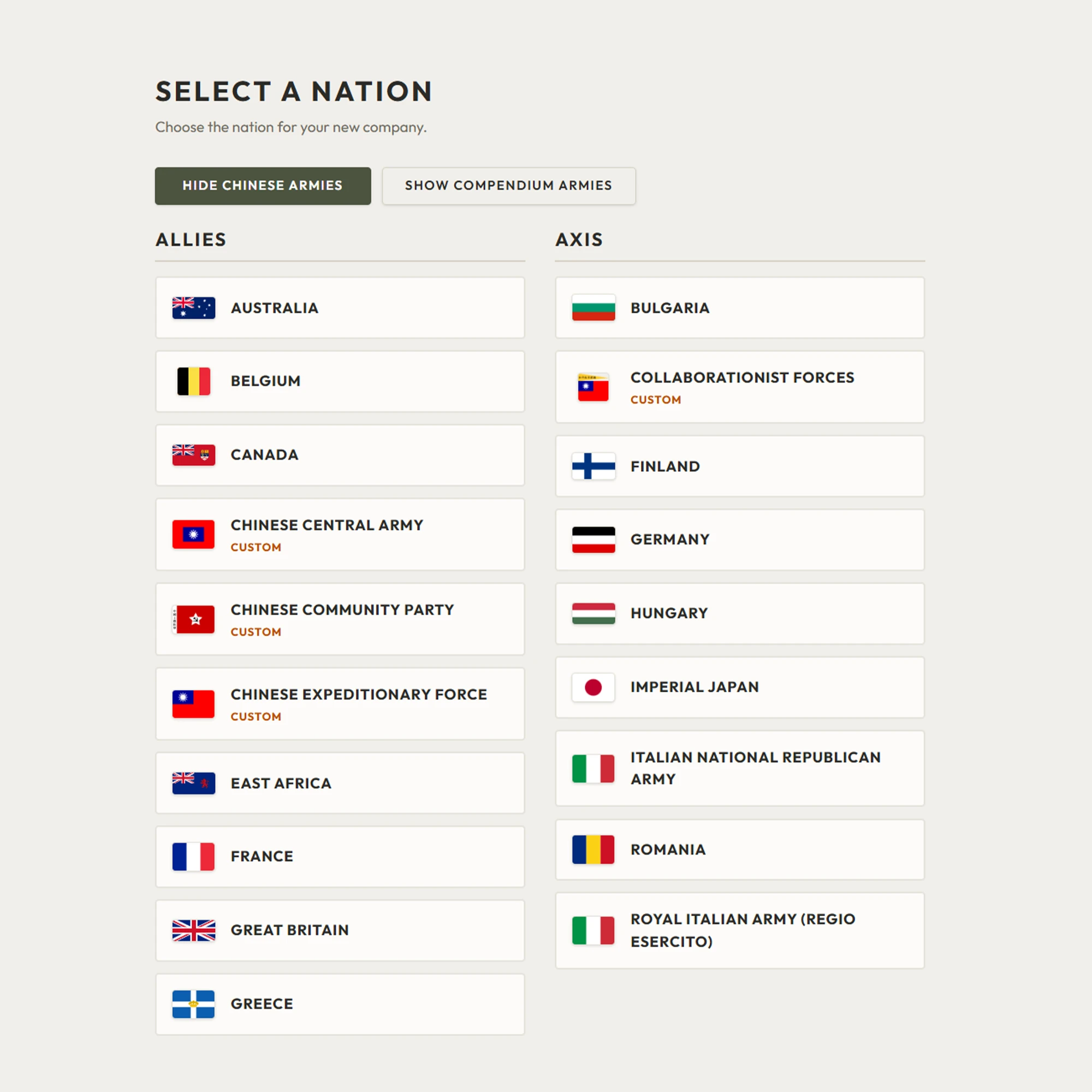Image resolution: width=1092 pixels, height=1092 pixels.
Task: Click the Chinese Community Party flag icon
Action: point(193,620)
